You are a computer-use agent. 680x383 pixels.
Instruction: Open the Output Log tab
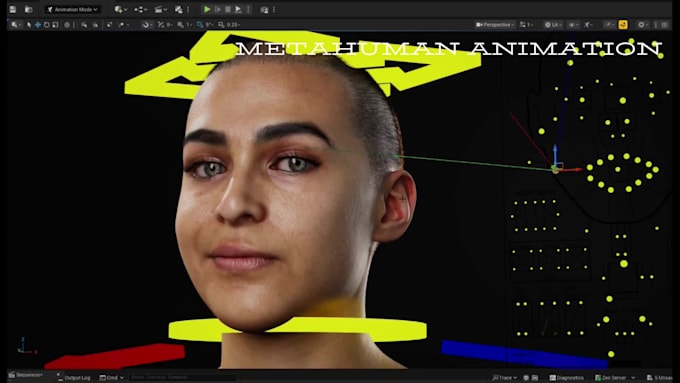74,378
